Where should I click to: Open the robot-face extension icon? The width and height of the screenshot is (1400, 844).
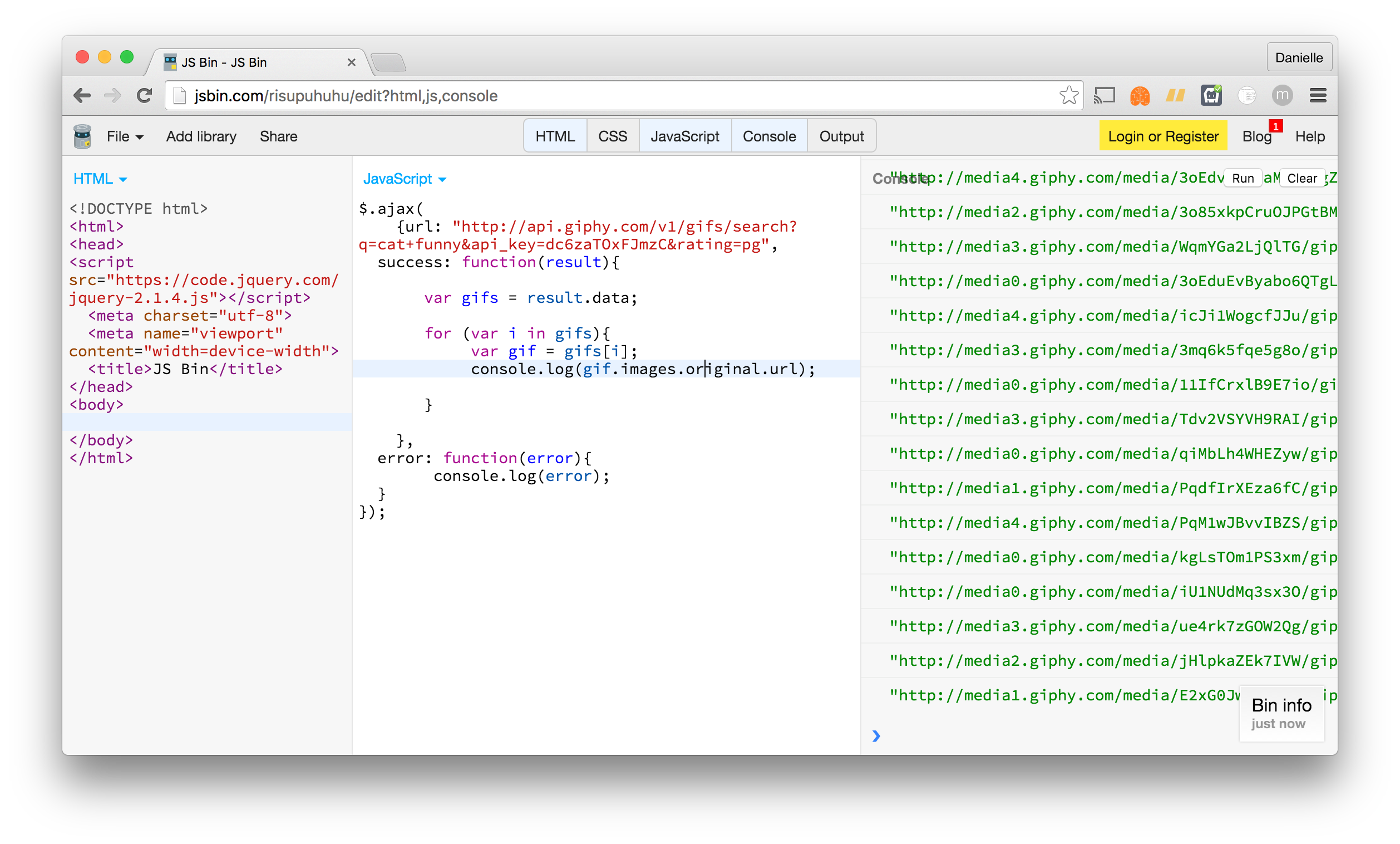coord(1211,96)
